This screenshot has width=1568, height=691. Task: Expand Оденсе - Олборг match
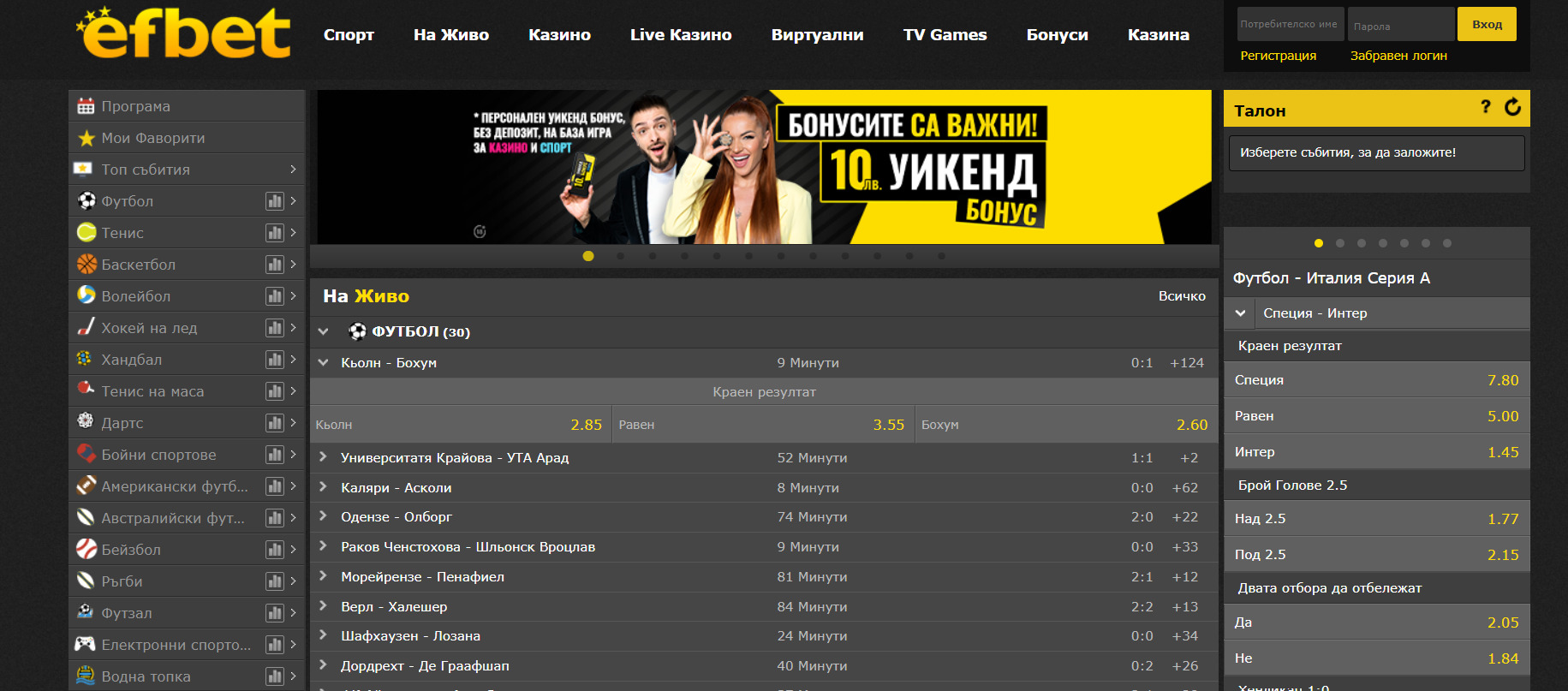(323, 516)
